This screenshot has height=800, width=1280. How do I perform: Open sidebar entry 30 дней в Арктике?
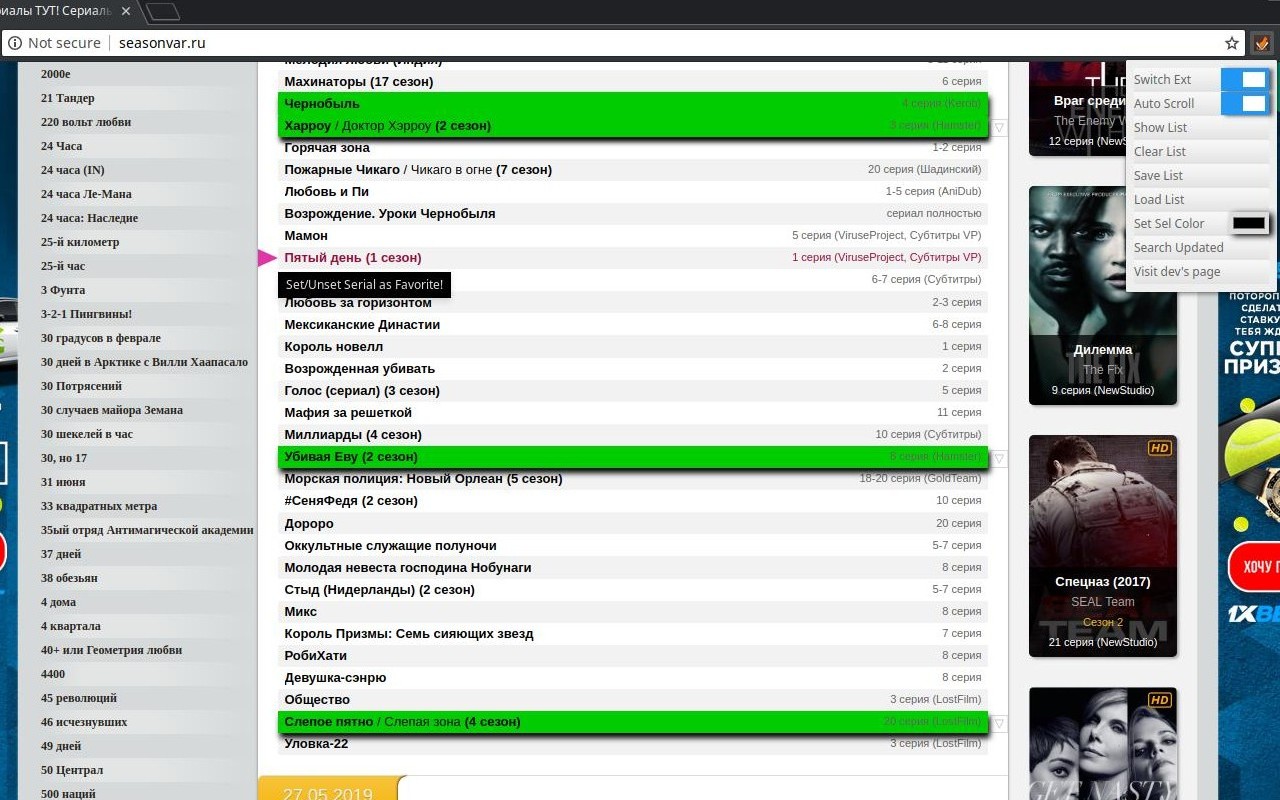(x=144, y=362)
